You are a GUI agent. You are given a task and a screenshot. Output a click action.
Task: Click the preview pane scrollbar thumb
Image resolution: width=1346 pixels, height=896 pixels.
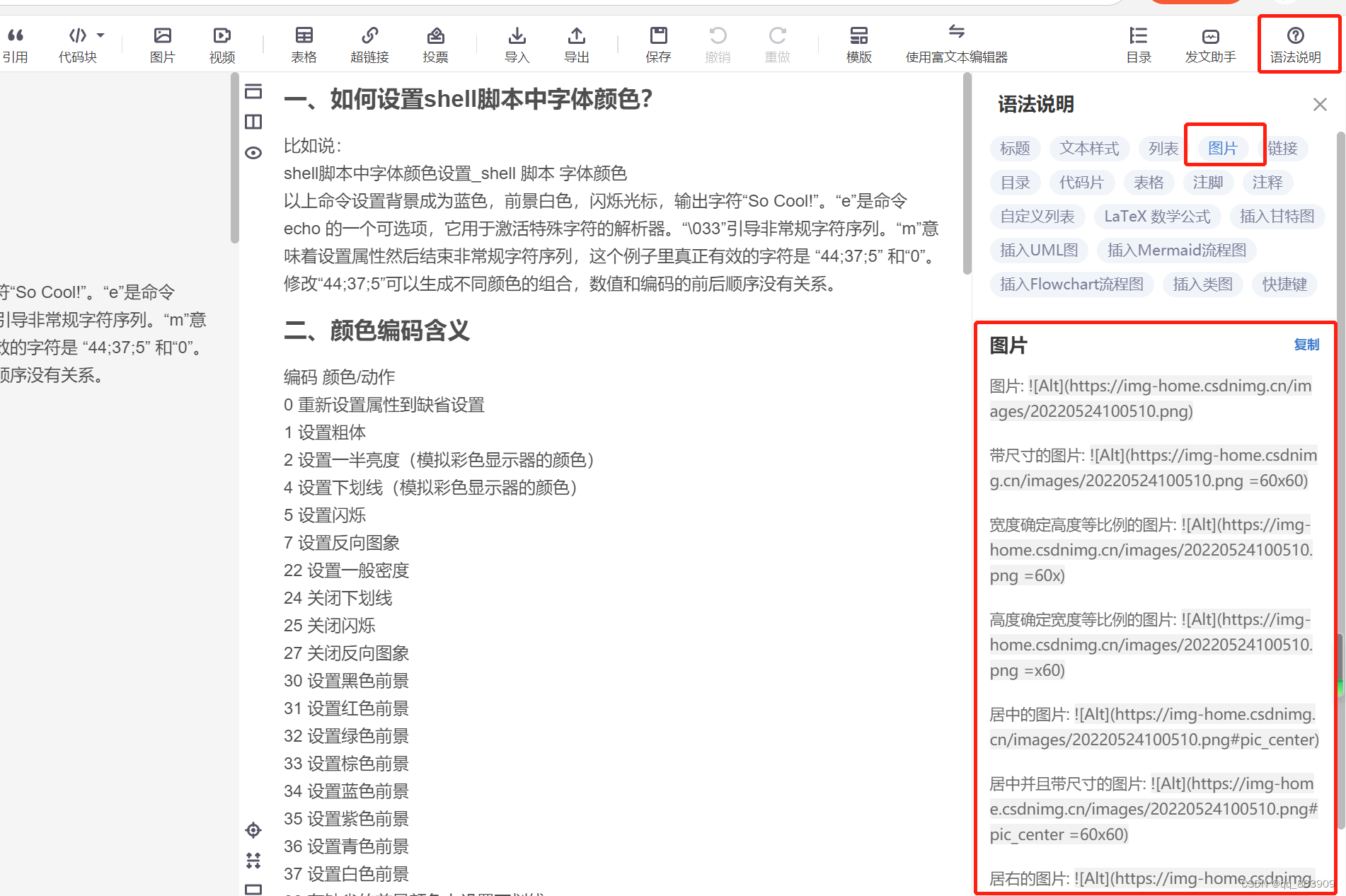pos(967,174)
